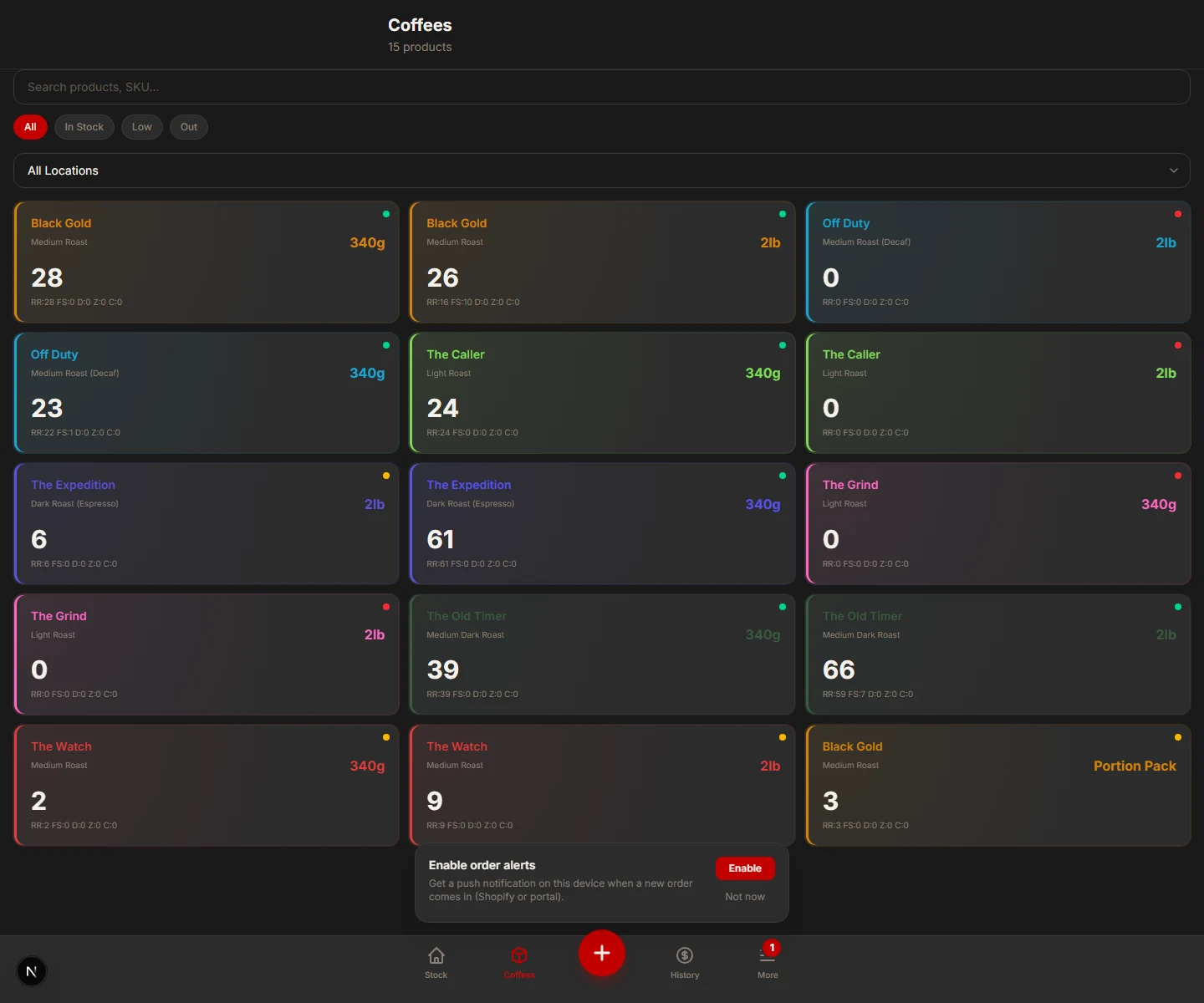Tap the red plus add button
The height and width of the screenshot is (1003, 1204).
pyautogui.click(x=602, y=953)
